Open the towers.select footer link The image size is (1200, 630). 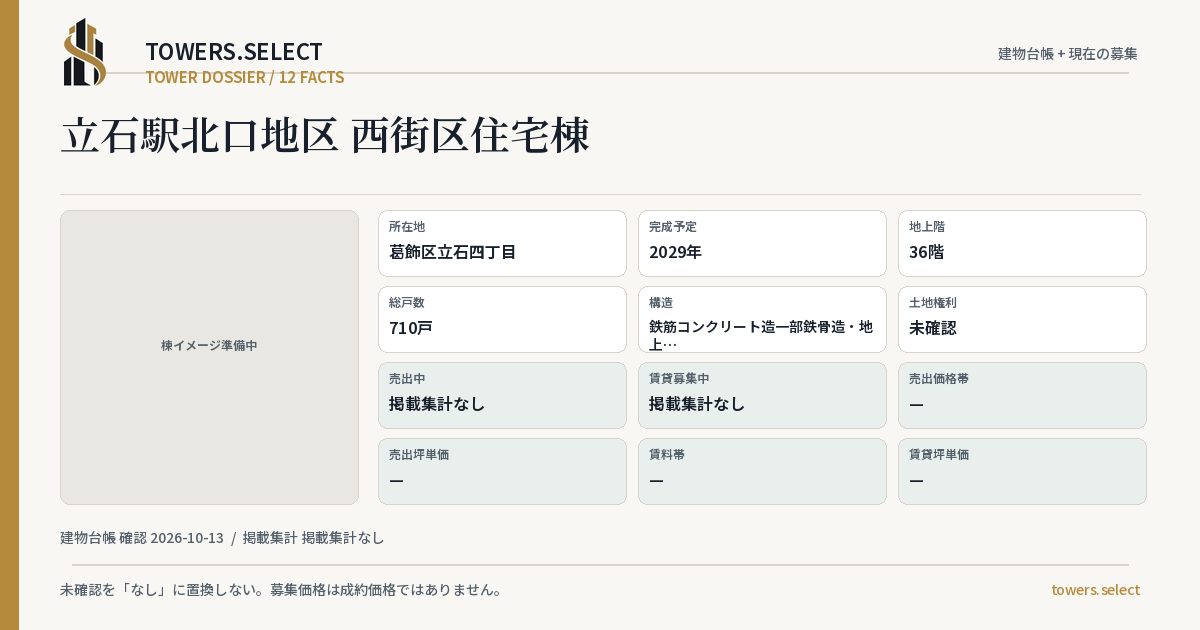(x=1095, y=590)
